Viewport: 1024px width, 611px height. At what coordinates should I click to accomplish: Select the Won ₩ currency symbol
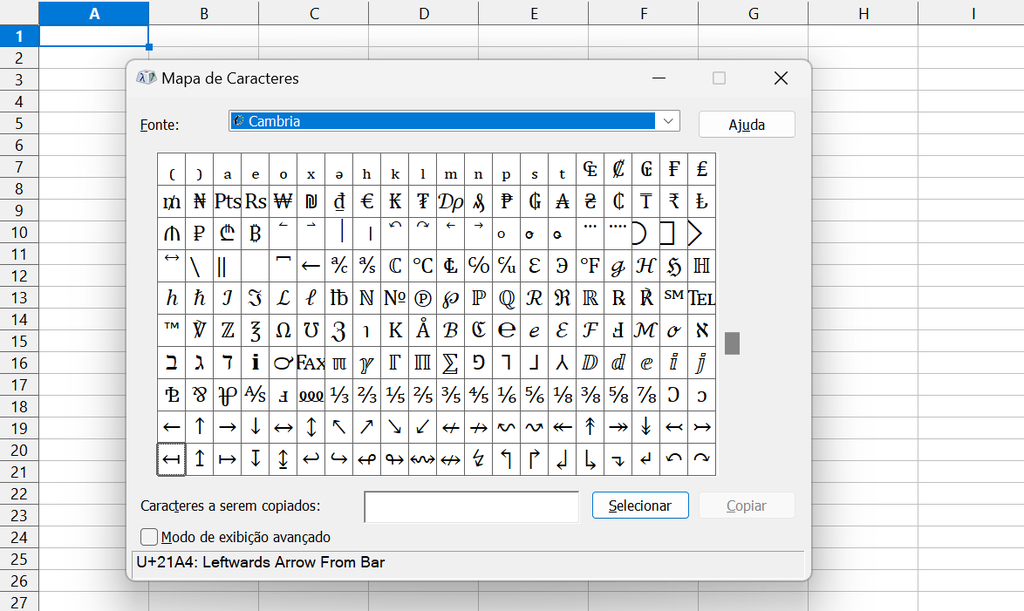[x=283, y=202]
